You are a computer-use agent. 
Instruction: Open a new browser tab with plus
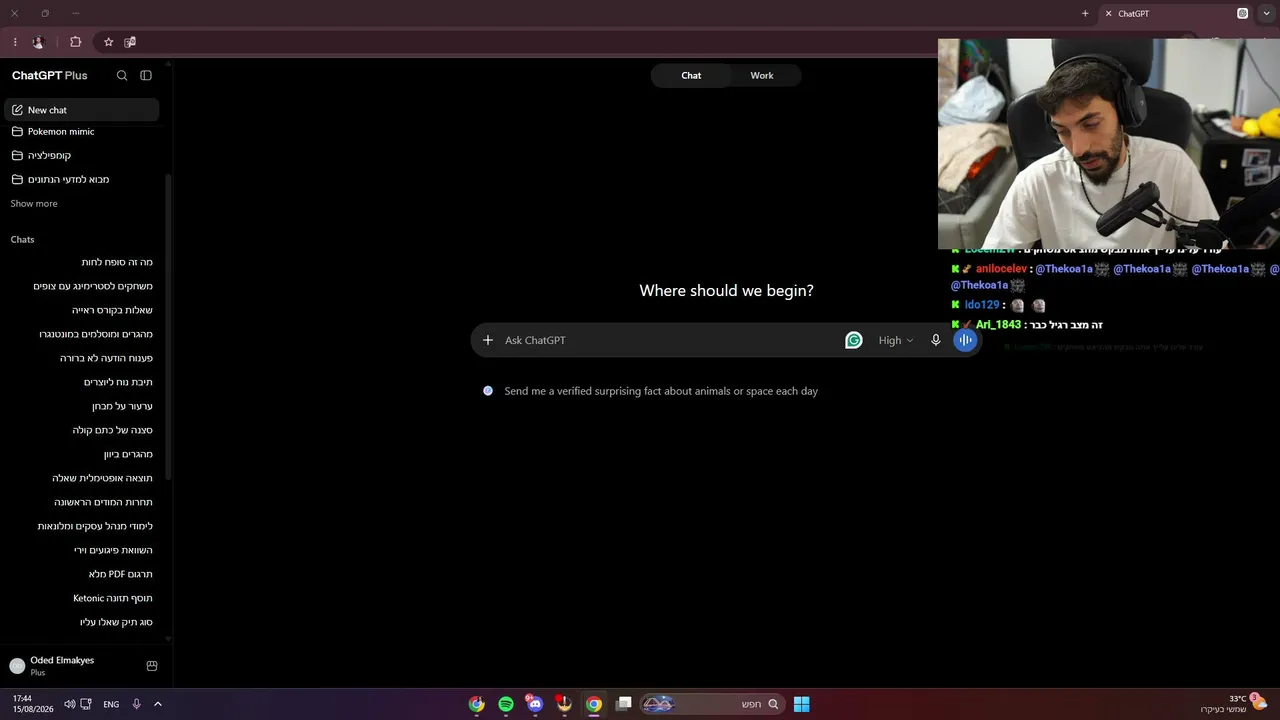1085,14
